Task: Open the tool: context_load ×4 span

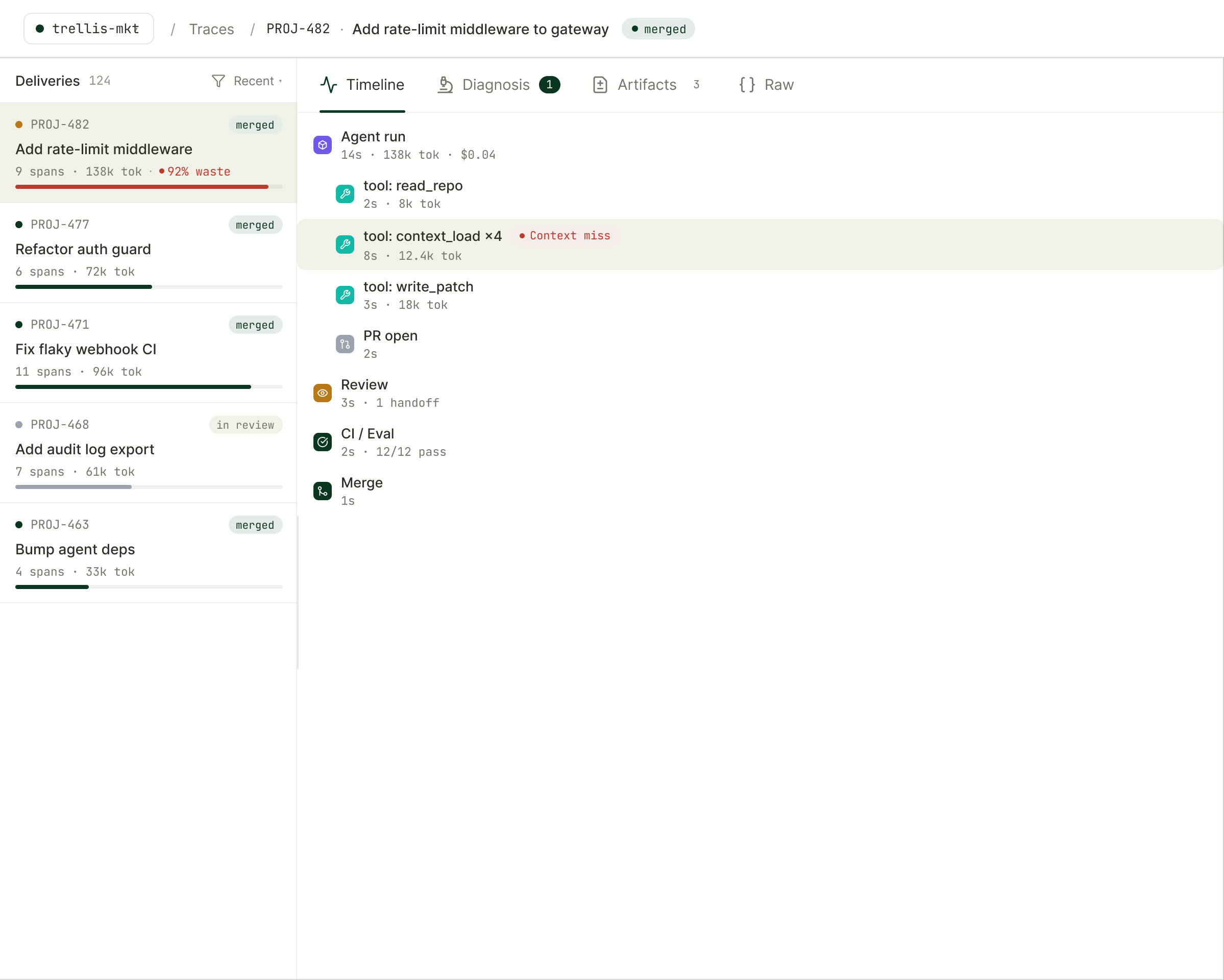Action: click(x=760, y=244)
